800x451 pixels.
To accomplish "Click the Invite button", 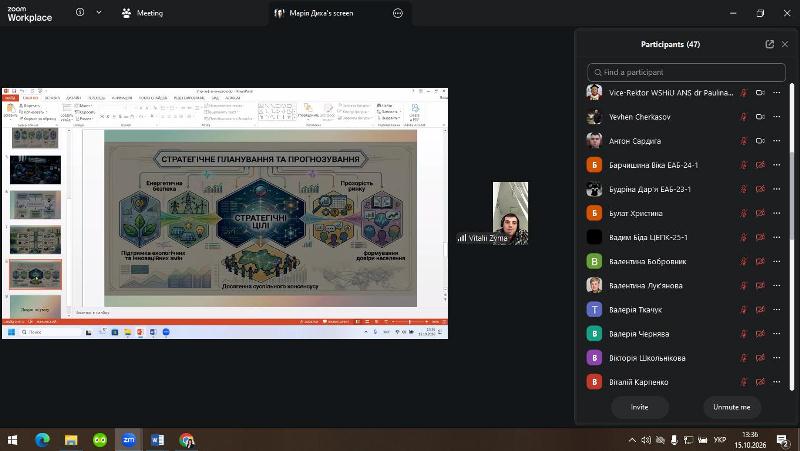I will pos(639,407).
